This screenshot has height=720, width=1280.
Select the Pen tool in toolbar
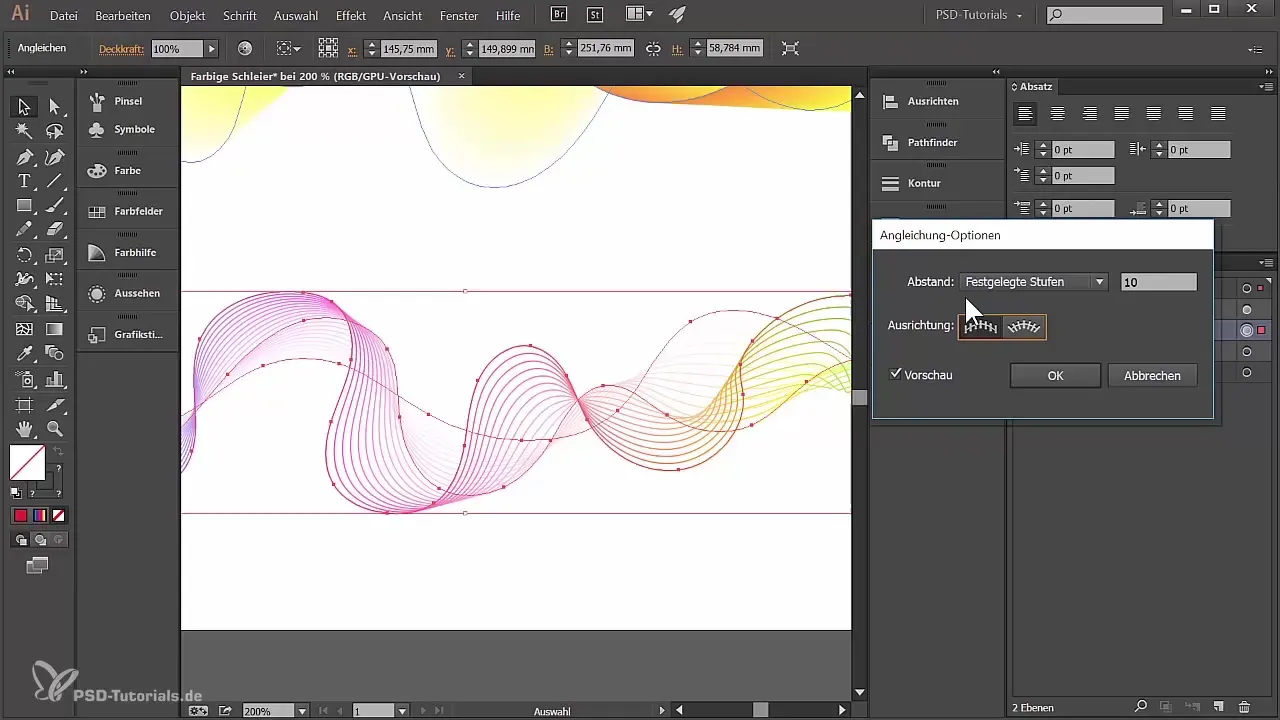pyautogui.click(x=23, y=157)
